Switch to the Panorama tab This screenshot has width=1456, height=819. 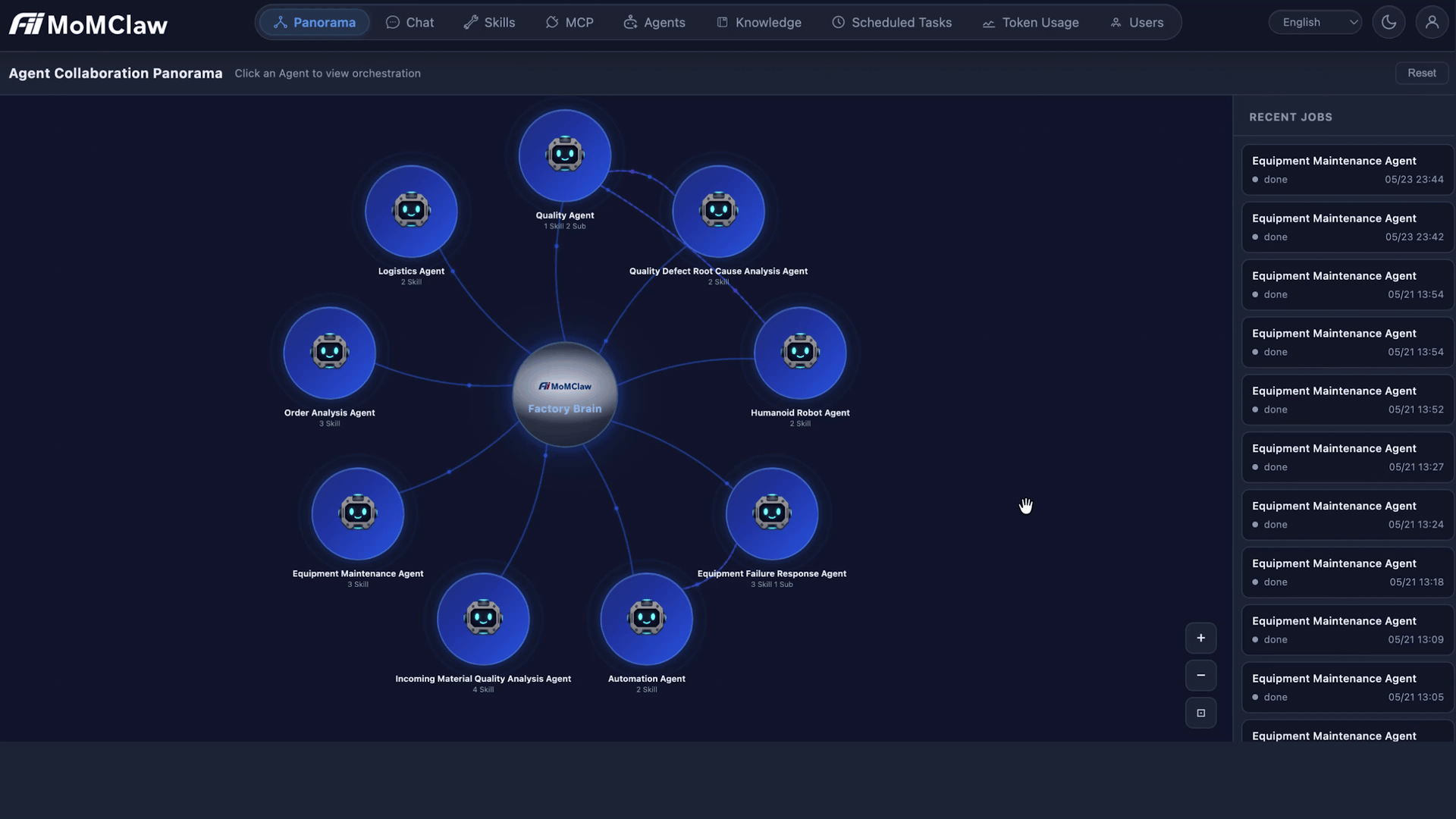pos(314,22)
